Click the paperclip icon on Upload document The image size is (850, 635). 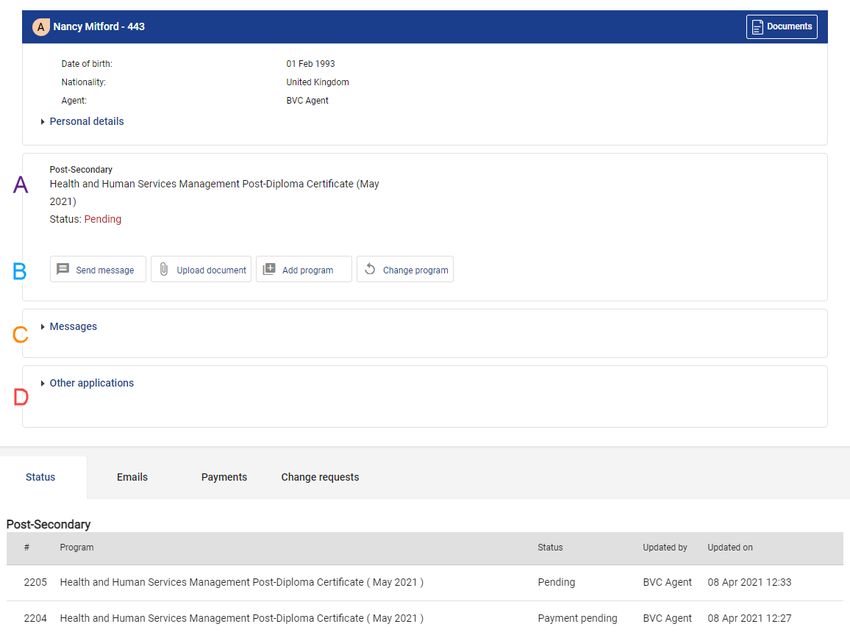(164, 269)
